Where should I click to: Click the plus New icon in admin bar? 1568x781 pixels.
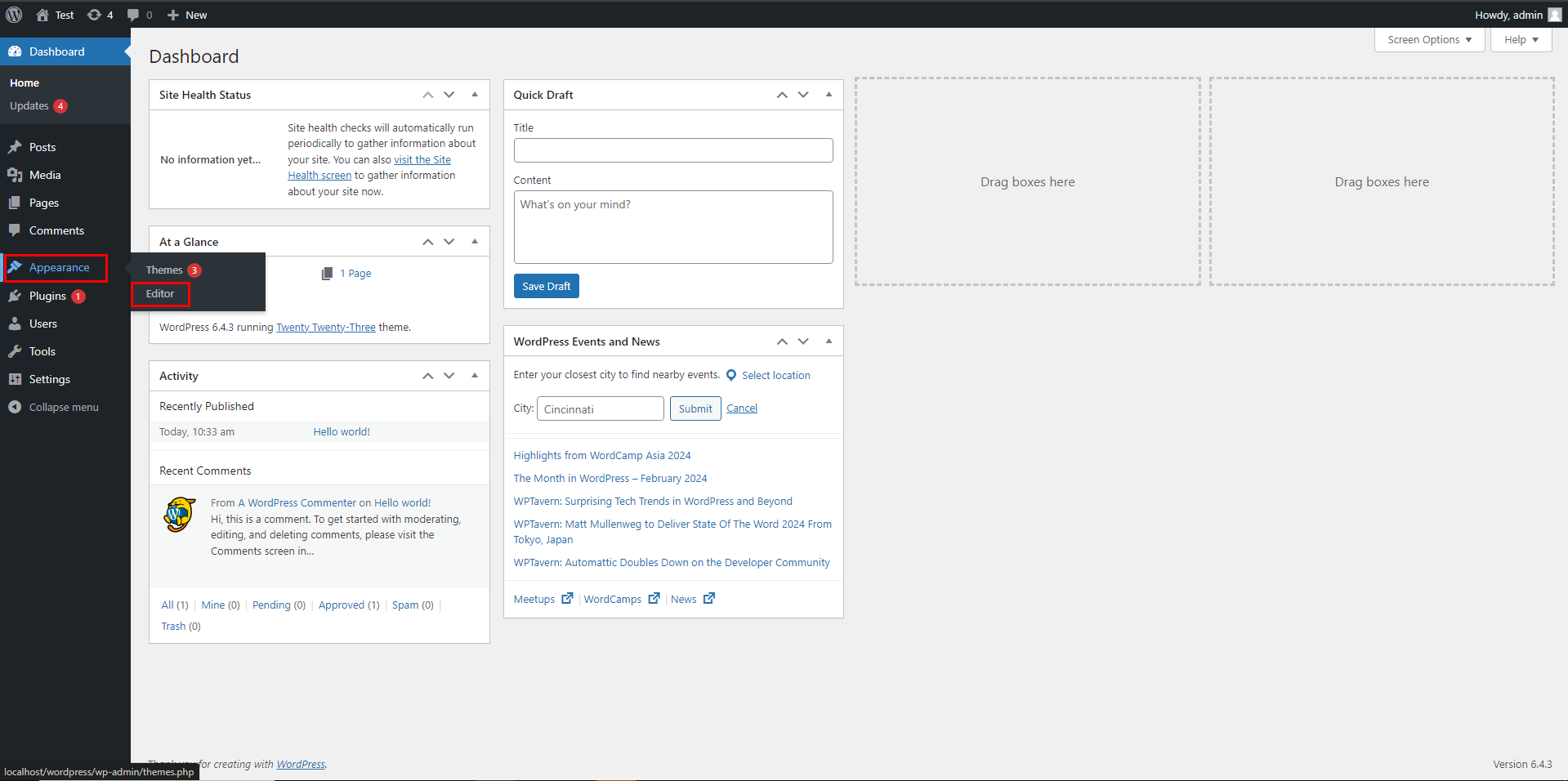point(172,15)
